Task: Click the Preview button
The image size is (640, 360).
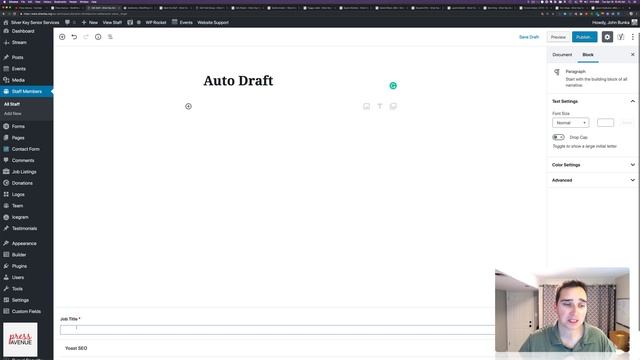Action: (558, 37)
